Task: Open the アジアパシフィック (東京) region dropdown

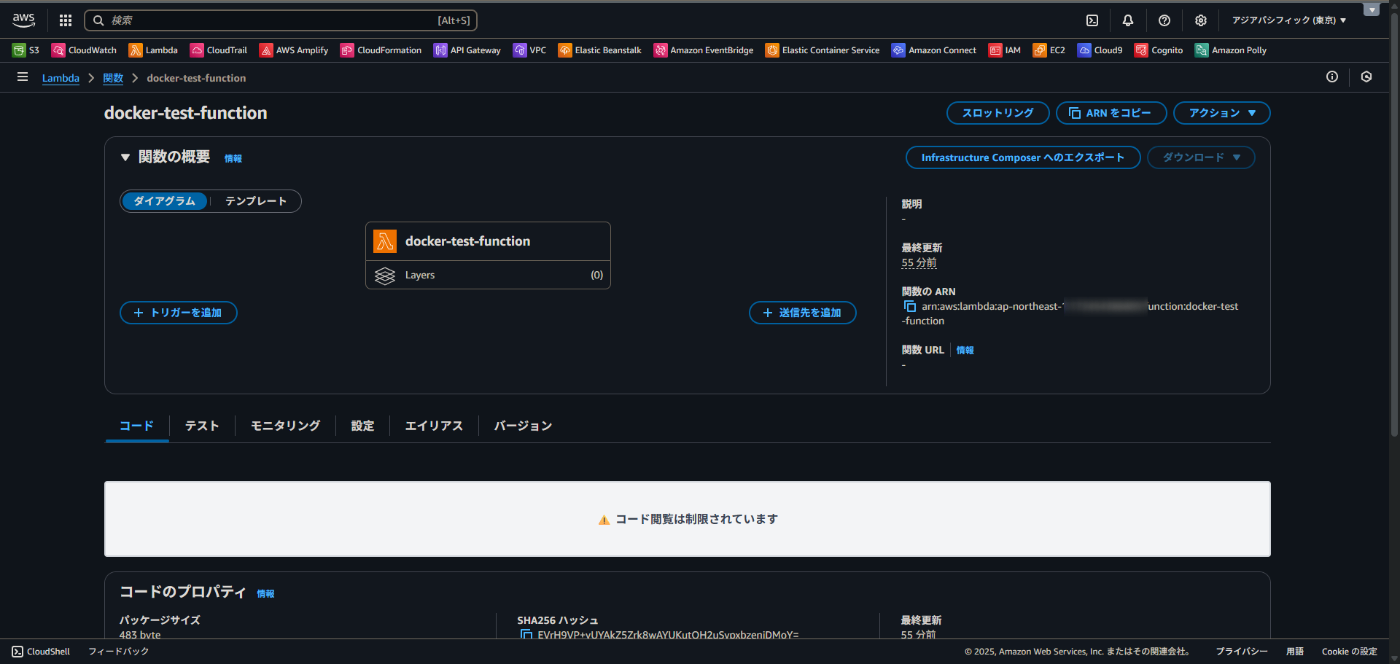Action: (x=1289, y=20)
